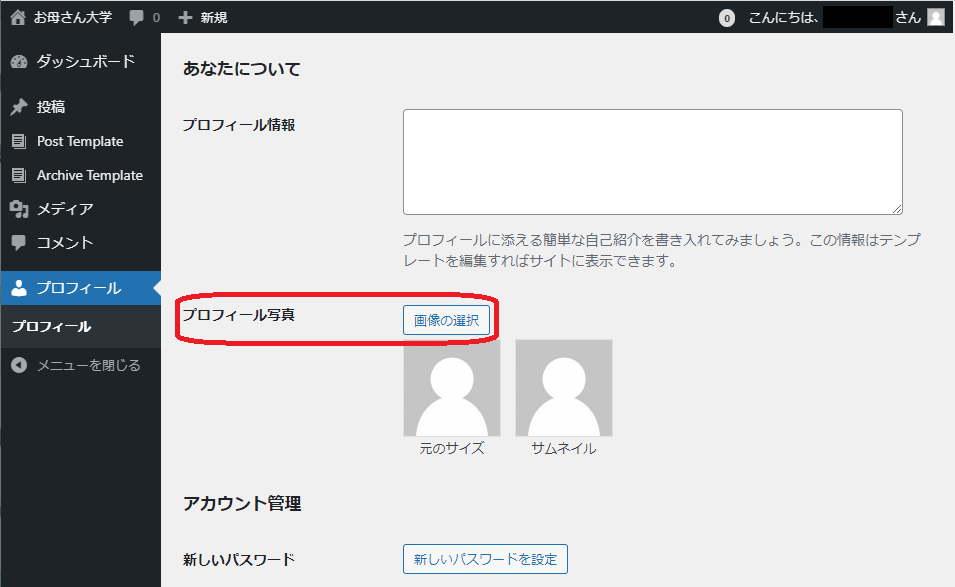Click the プロフィール写真 label

239,315
